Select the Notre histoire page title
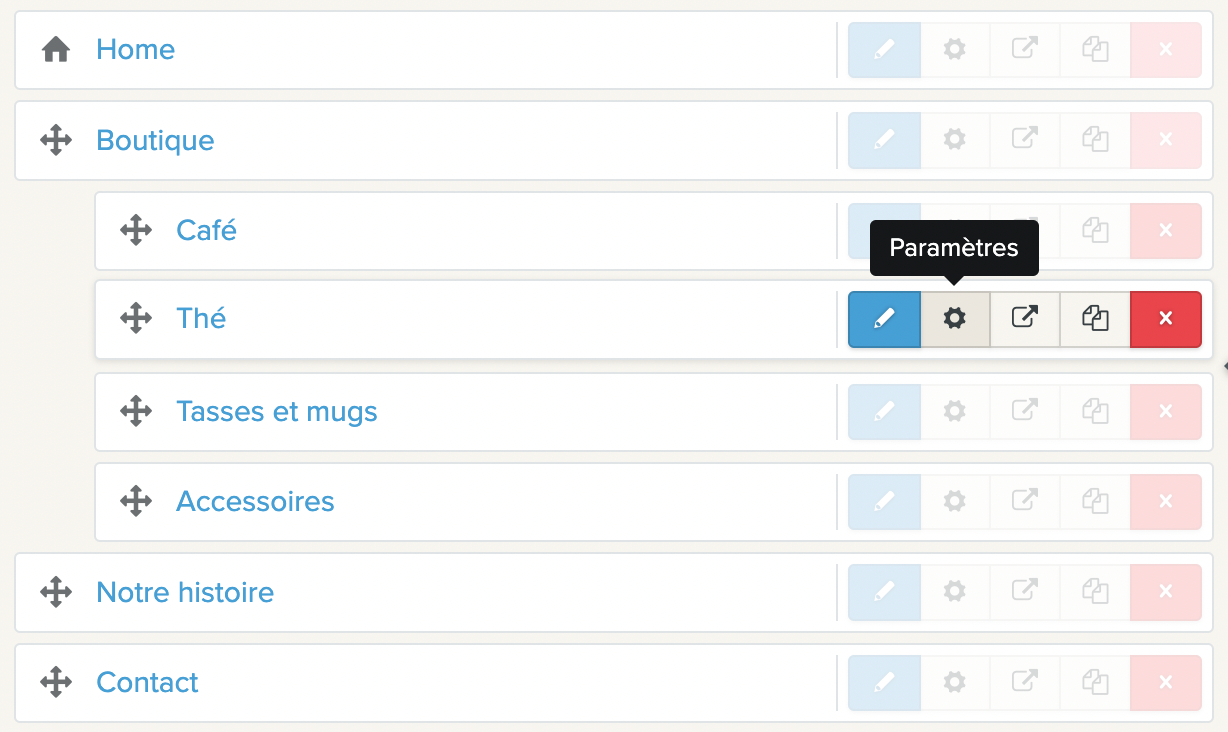The height and width of the screenshot is (732, 1228). click(x=185, y=592)
